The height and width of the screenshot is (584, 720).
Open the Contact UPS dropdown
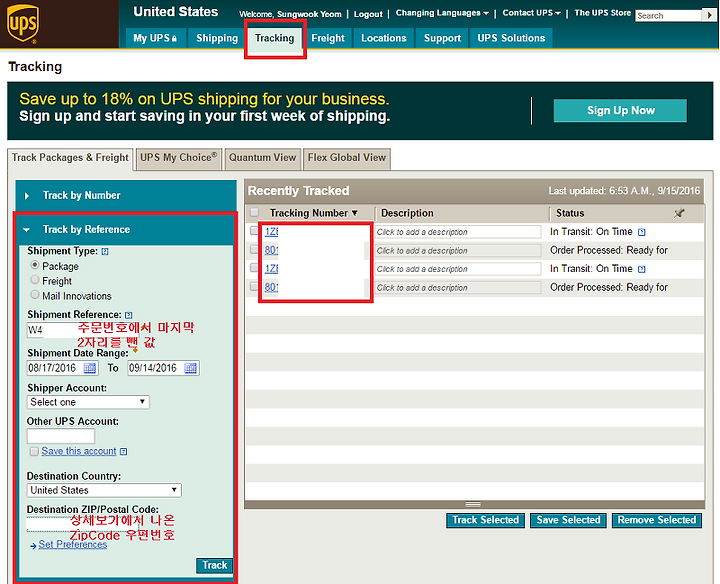[531, 13]
